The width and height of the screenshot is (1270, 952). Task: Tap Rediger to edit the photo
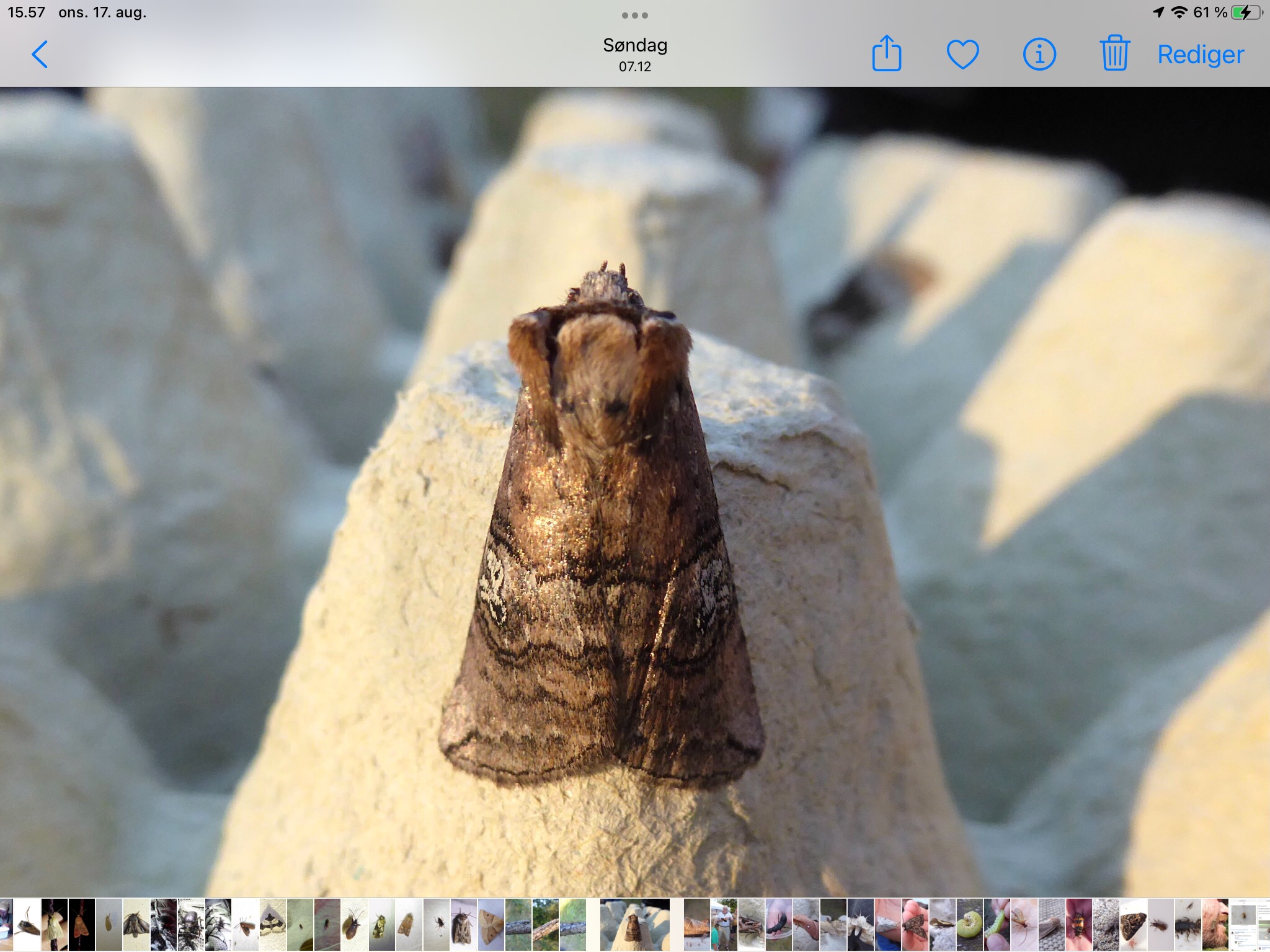coord(1200,55)
